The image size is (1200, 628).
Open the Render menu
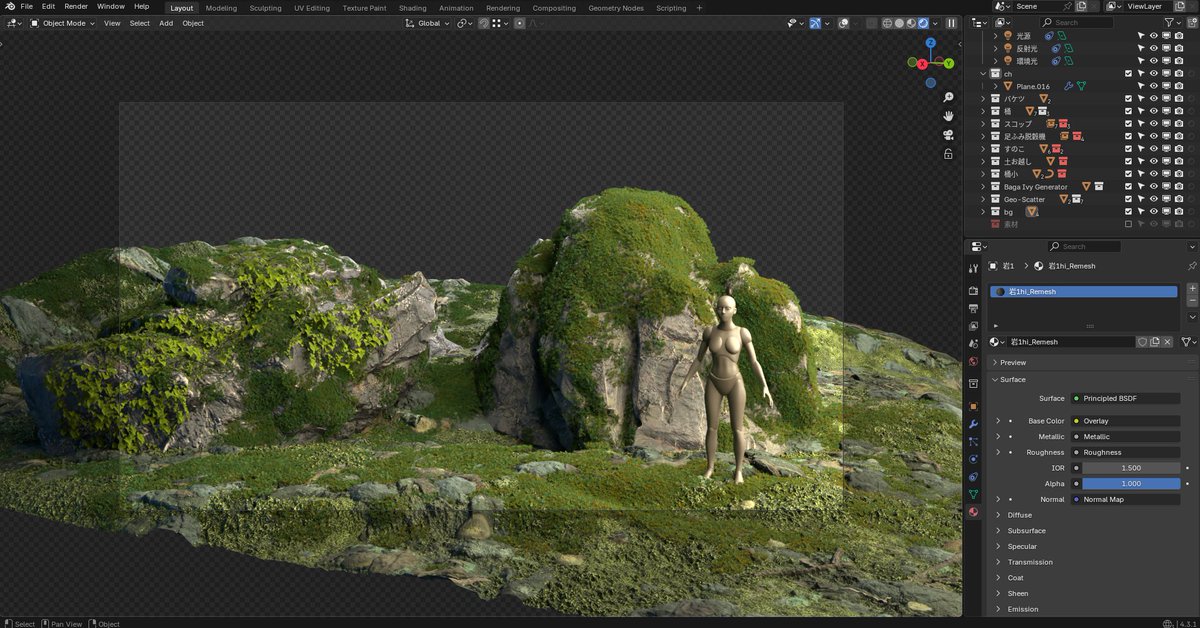pyautogui.click(x=76, y=6)
